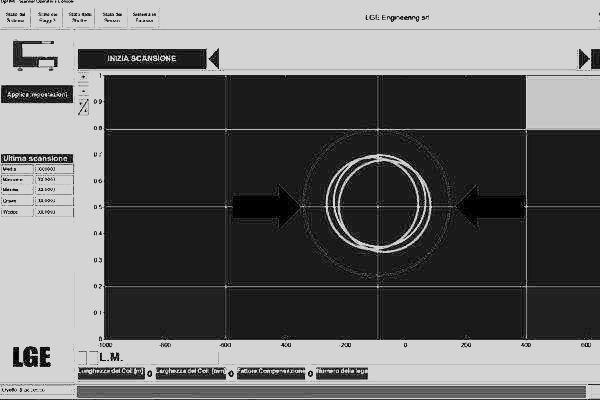Viewport: 600px width, 400px height.
Task: Click the Lunghezza del Coil field
Action: (110, 372)
